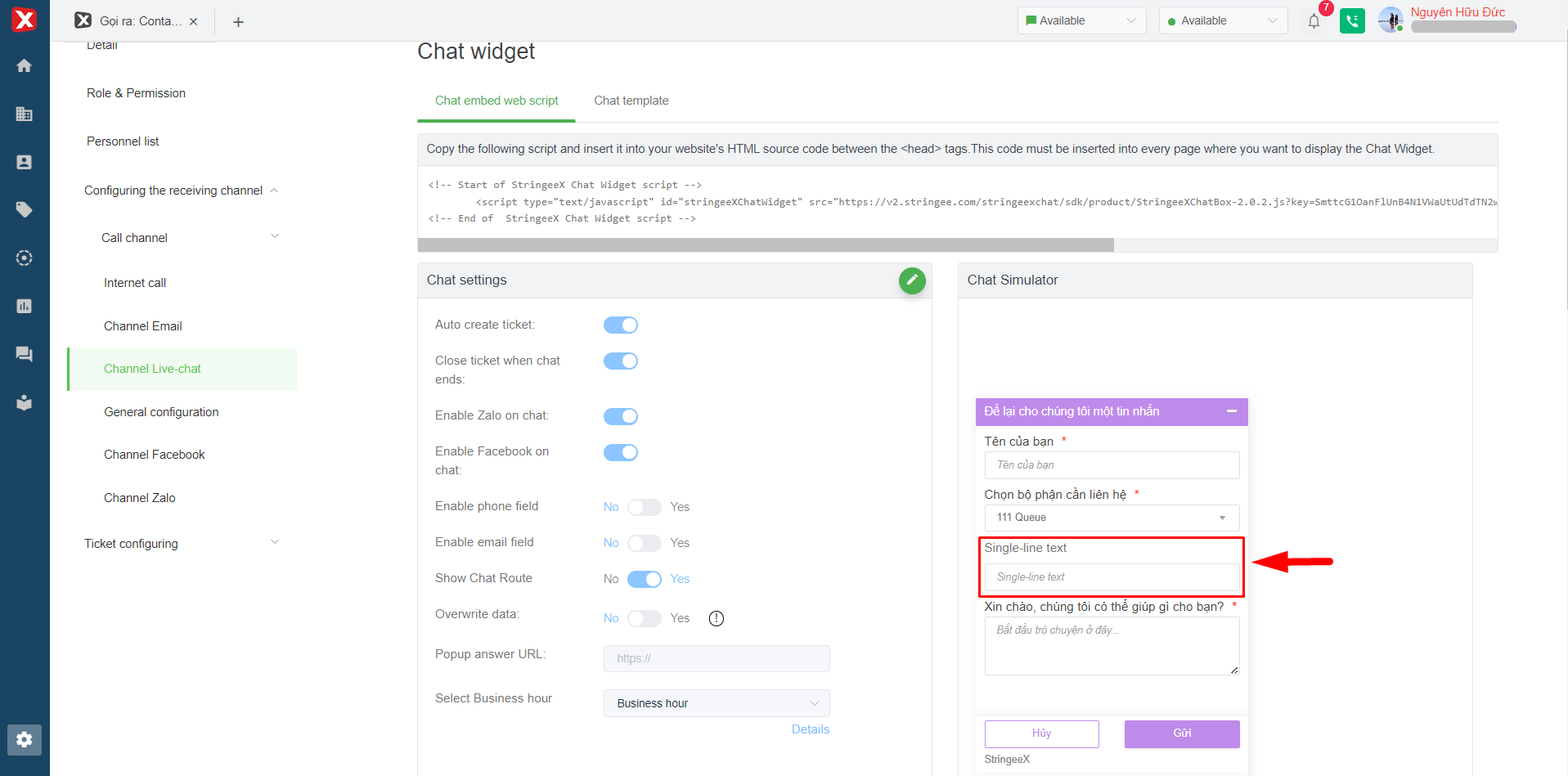The width and height of the screenshot is (1568, 776).
Task: Open the chat bubbles icon in sidebar
Action: point(25,354)
